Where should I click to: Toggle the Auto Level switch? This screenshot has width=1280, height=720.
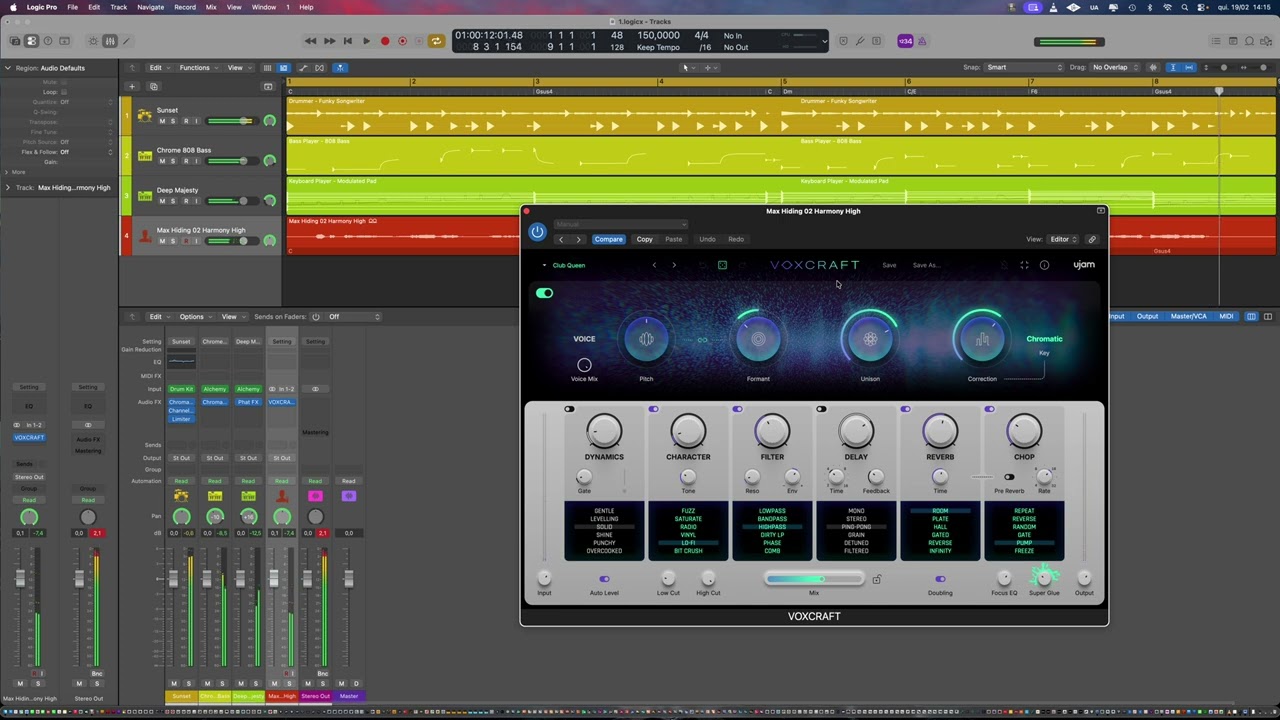click(x=604, y=579)
